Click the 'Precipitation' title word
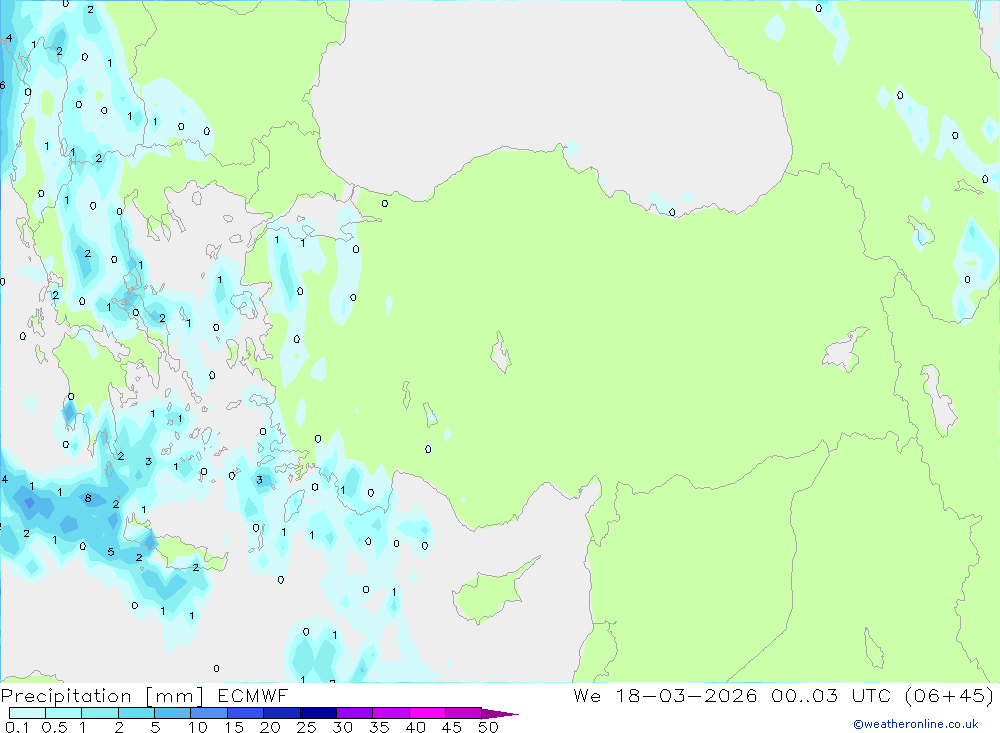Screen dimensions: 1000x733 [x=66, y=696]
